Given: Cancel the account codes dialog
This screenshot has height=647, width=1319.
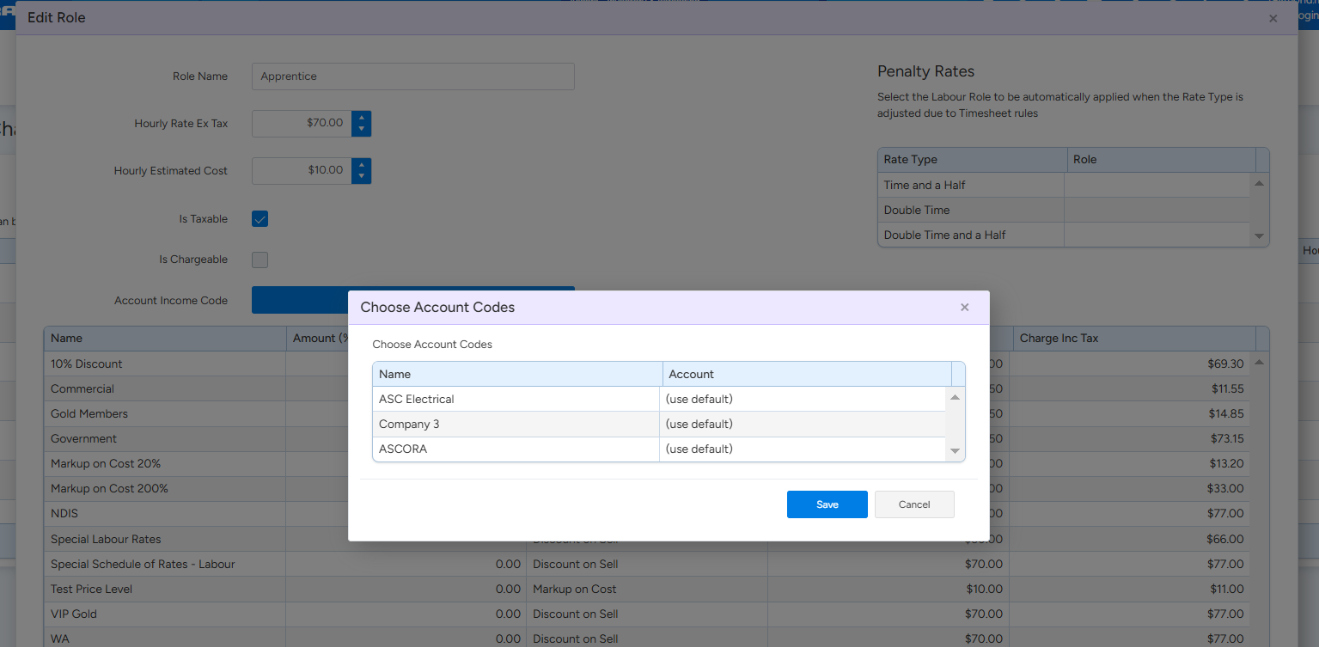Looking at the screenshot, I should [914, 504].
